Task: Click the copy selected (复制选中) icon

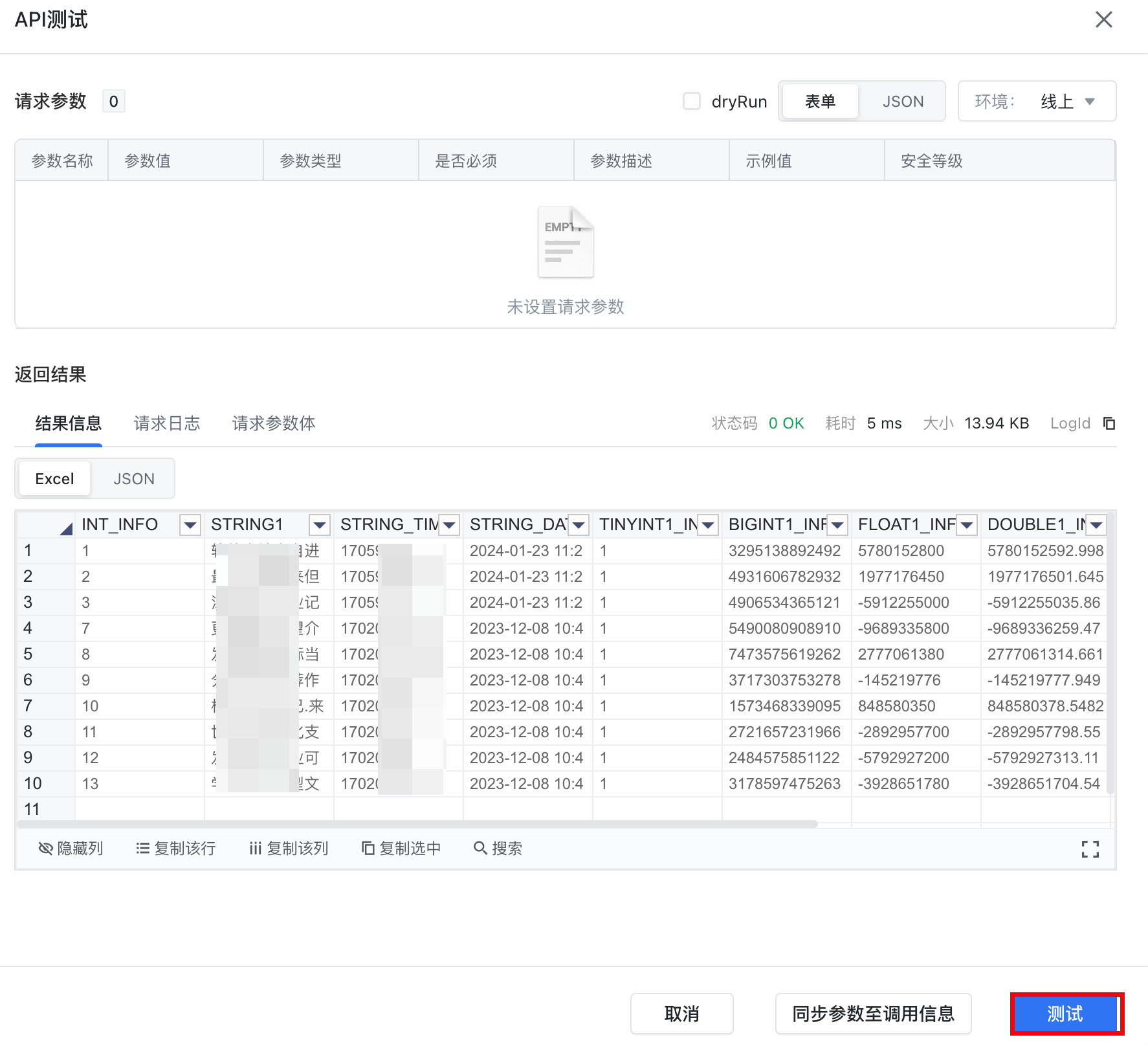Action: pyautogui.click(x=368, y=849)
